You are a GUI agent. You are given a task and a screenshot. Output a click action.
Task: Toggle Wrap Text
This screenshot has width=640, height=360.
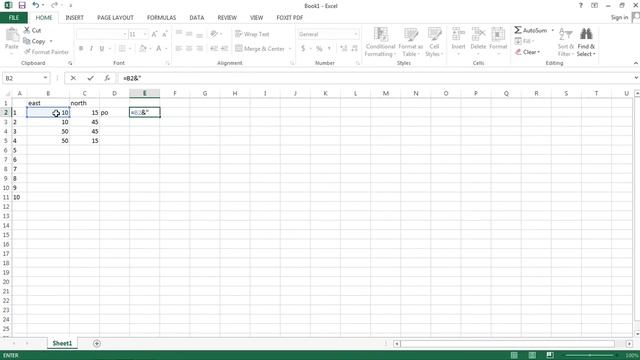[x=253, y=34]
